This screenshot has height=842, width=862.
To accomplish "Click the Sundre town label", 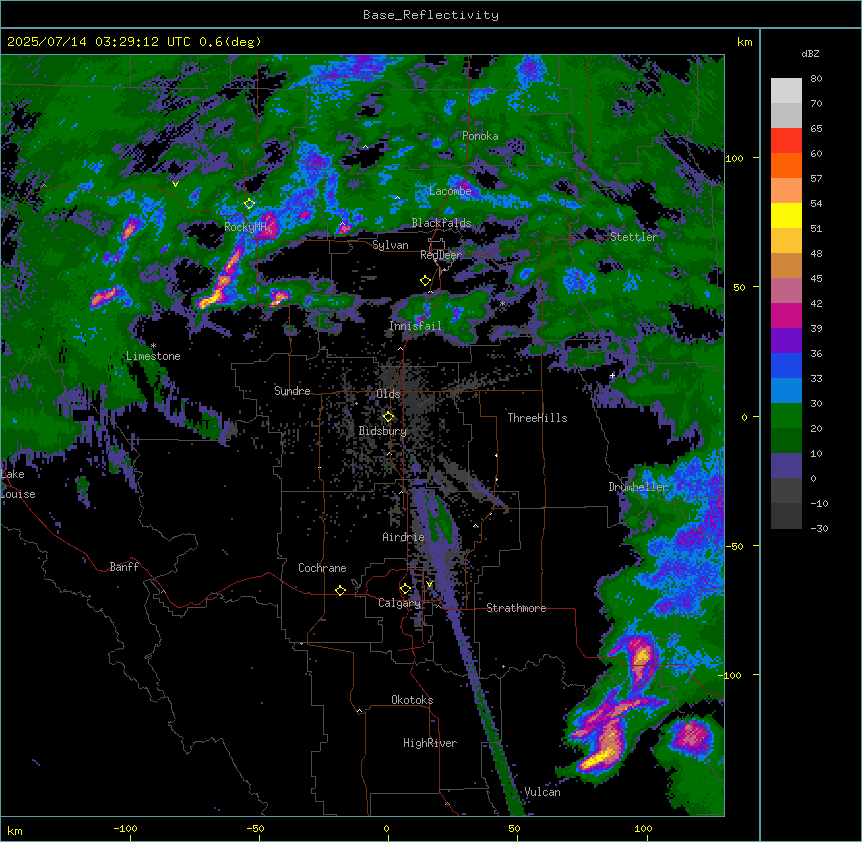I will 292,391.
